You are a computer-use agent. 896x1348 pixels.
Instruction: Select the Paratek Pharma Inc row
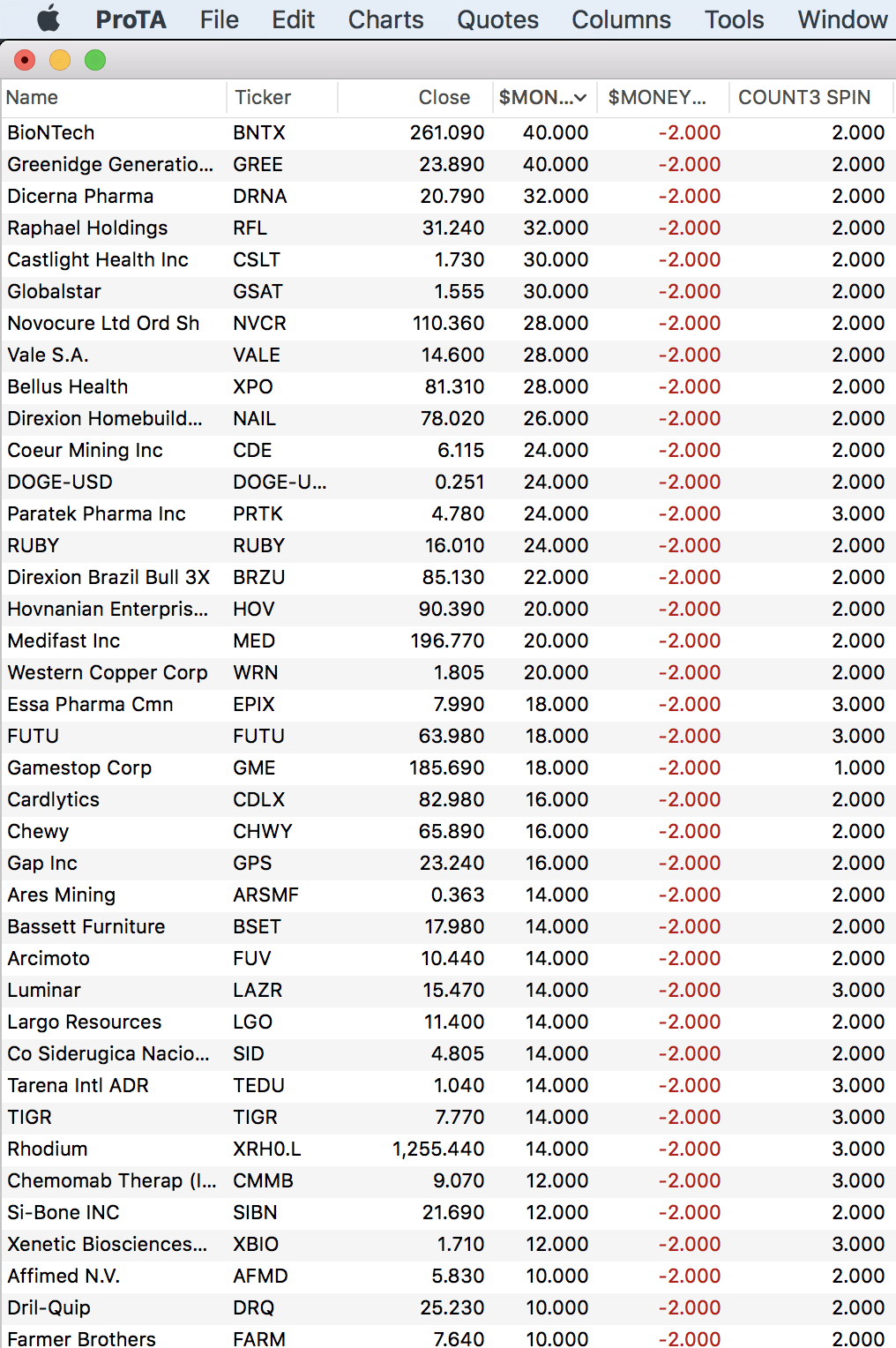pos(448,513)
